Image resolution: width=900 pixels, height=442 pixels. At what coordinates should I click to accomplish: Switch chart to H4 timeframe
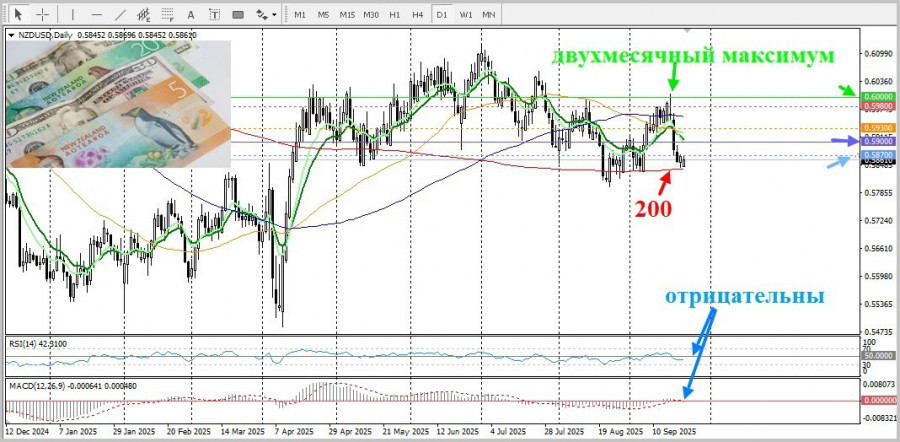pos(418,14)
